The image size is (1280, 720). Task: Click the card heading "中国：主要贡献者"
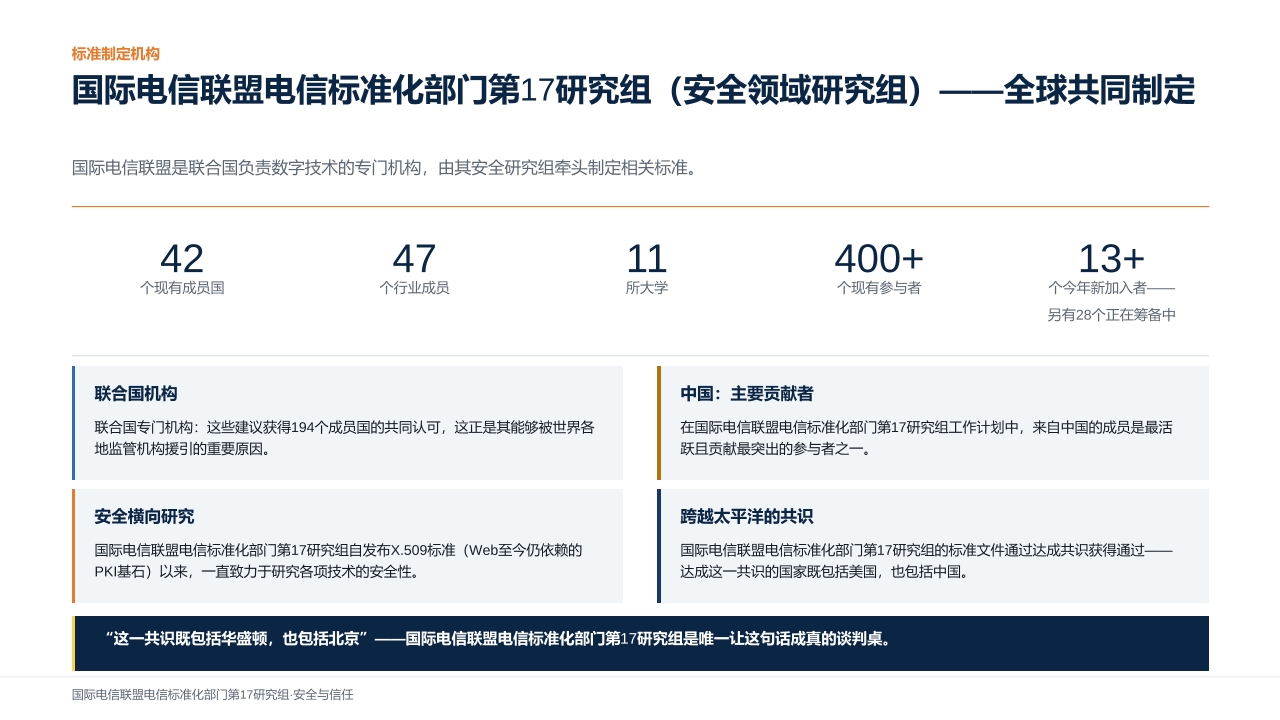747,394
